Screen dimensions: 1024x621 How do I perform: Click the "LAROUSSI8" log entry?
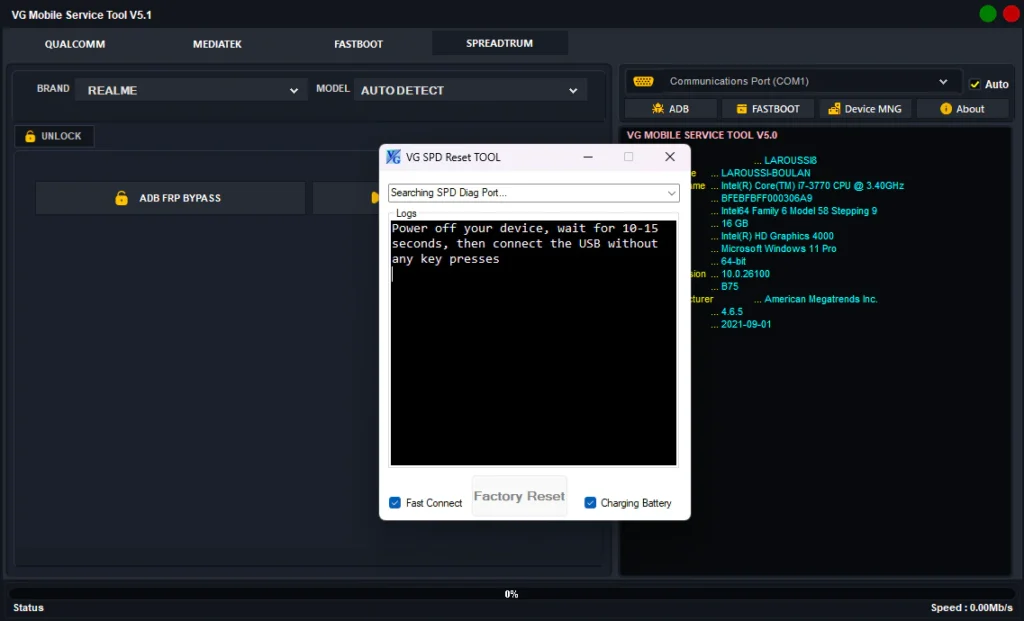(x=790, y=161)
